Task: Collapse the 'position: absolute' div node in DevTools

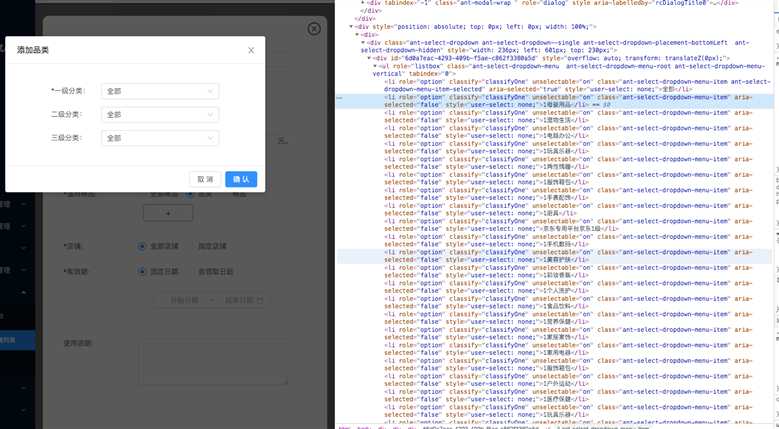Action: click(x=351, y=27)
